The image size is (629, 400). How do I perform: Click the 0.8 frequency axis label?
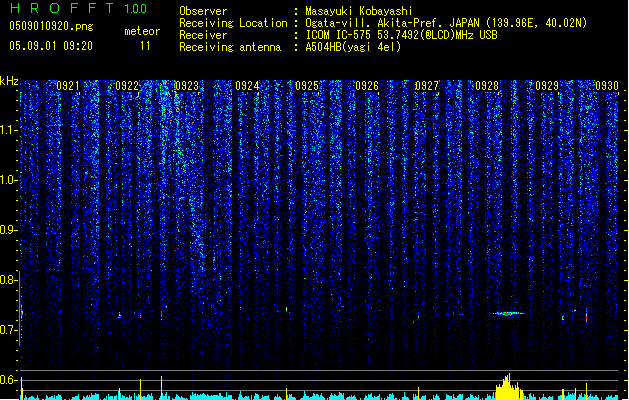[x=8, y=280]
